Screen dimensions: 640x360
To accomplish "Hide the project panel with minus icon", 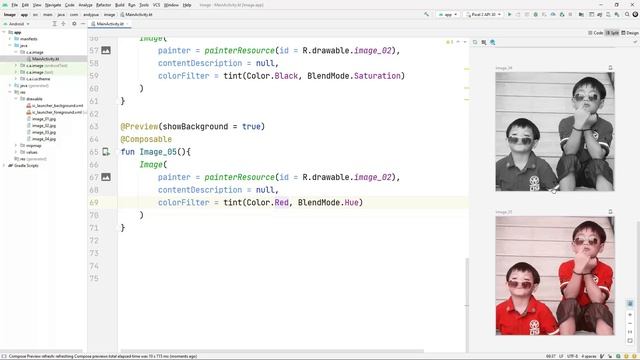I will coord(83,24).
